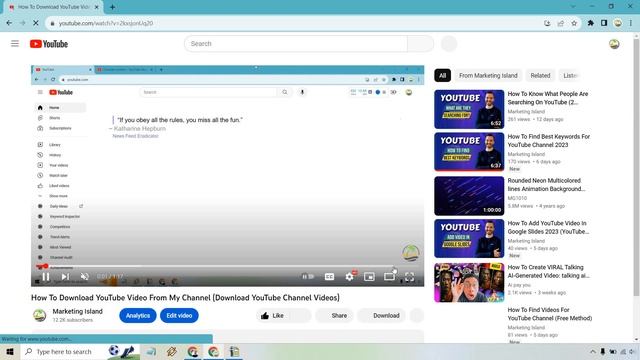
Task: Open Analytics for this video
Action: tap(138, 316)
